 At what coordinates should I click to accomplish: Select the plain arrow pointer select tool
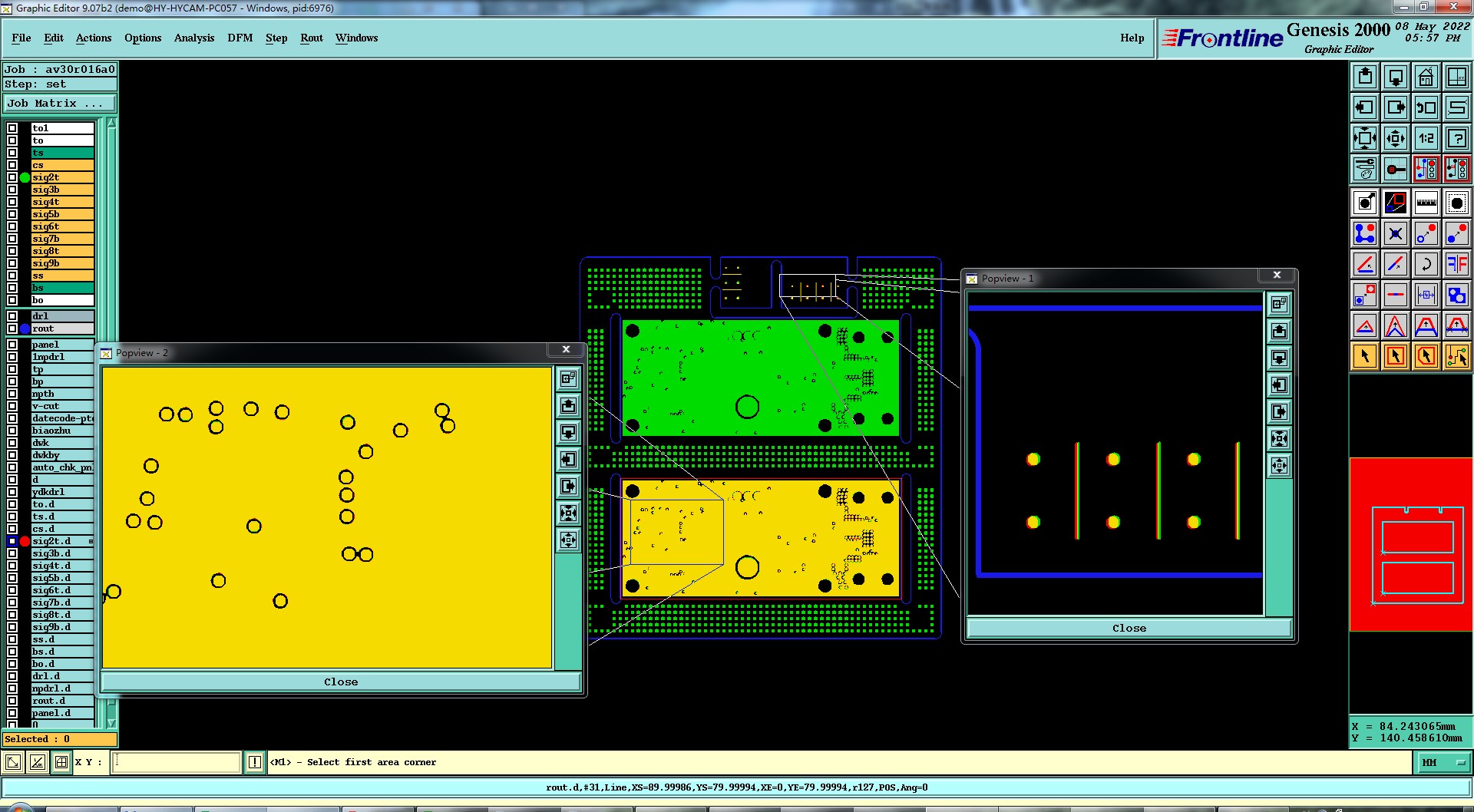point(1365,356)
